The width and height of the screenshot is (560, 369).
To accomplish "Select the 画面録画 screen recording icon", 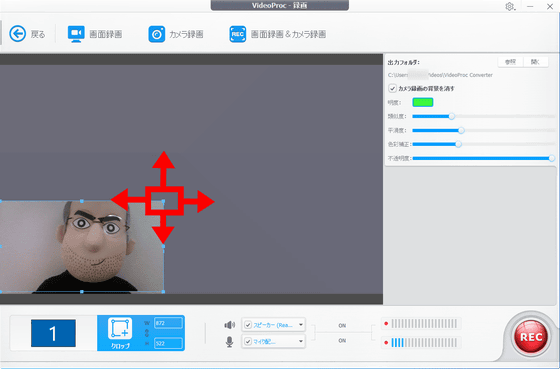I will [76, 34].
